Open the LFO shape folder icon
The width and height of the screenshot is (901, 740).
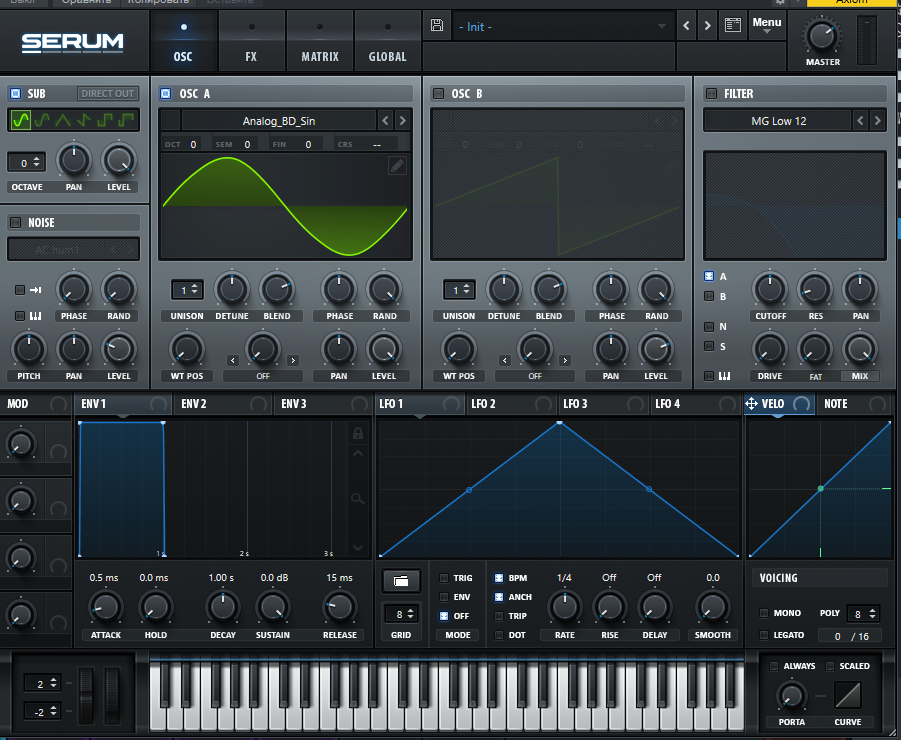click(401, 581)
